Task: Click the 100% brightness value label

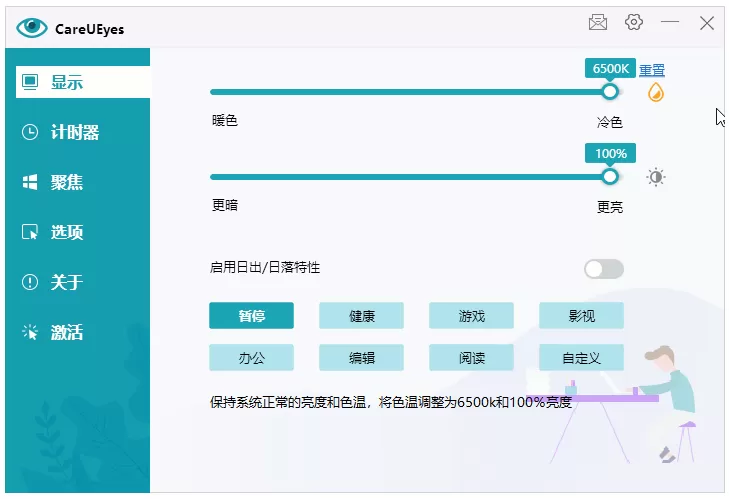Action: tap(610, 153)
